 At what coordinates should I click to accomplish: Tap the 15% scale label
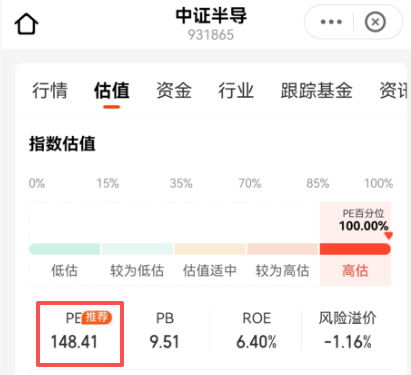point(108,183)
